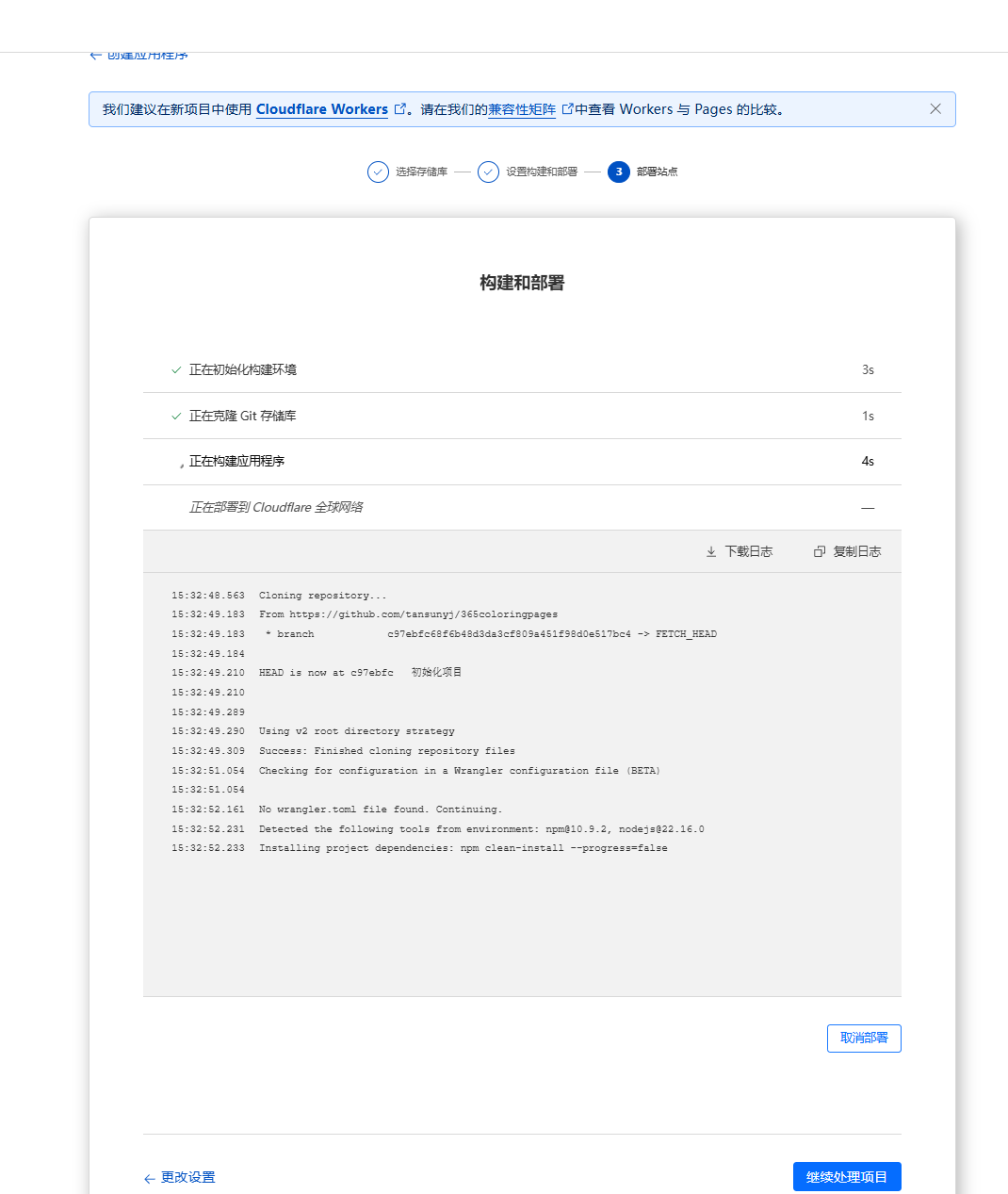Select the checked 选择存储库 step circle

(x=378, y=172)
